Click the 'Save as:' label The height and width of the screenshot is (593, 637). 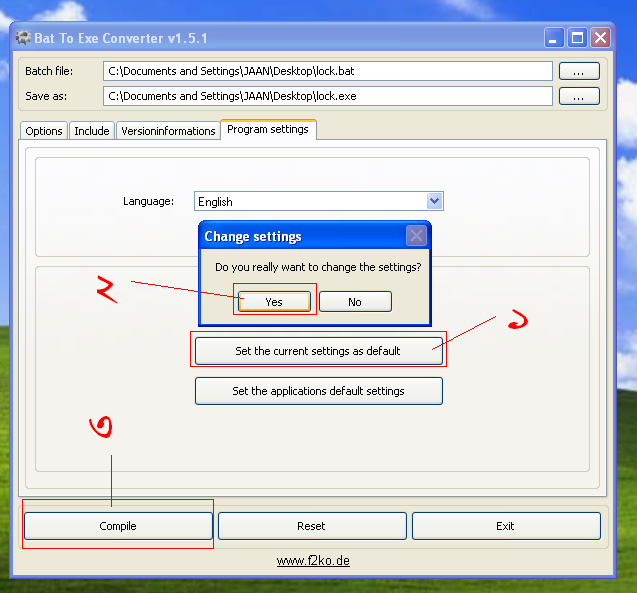click(46, 96)
